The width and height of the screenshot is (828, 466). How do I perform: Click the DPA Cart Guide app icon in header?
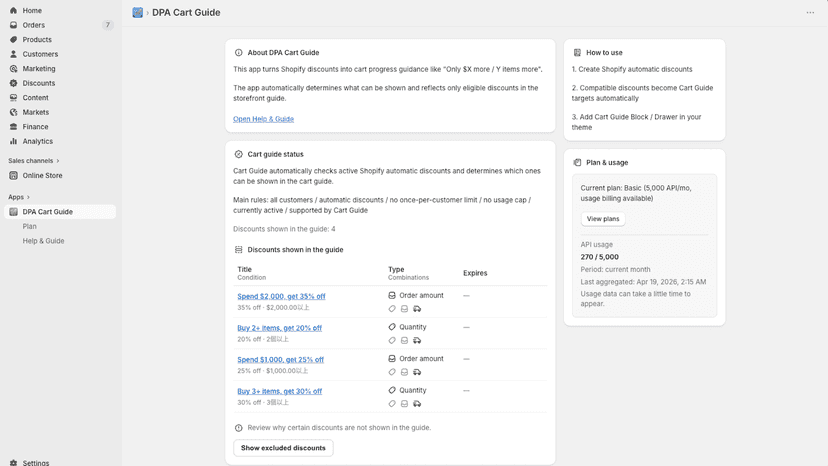coord(137,13)
